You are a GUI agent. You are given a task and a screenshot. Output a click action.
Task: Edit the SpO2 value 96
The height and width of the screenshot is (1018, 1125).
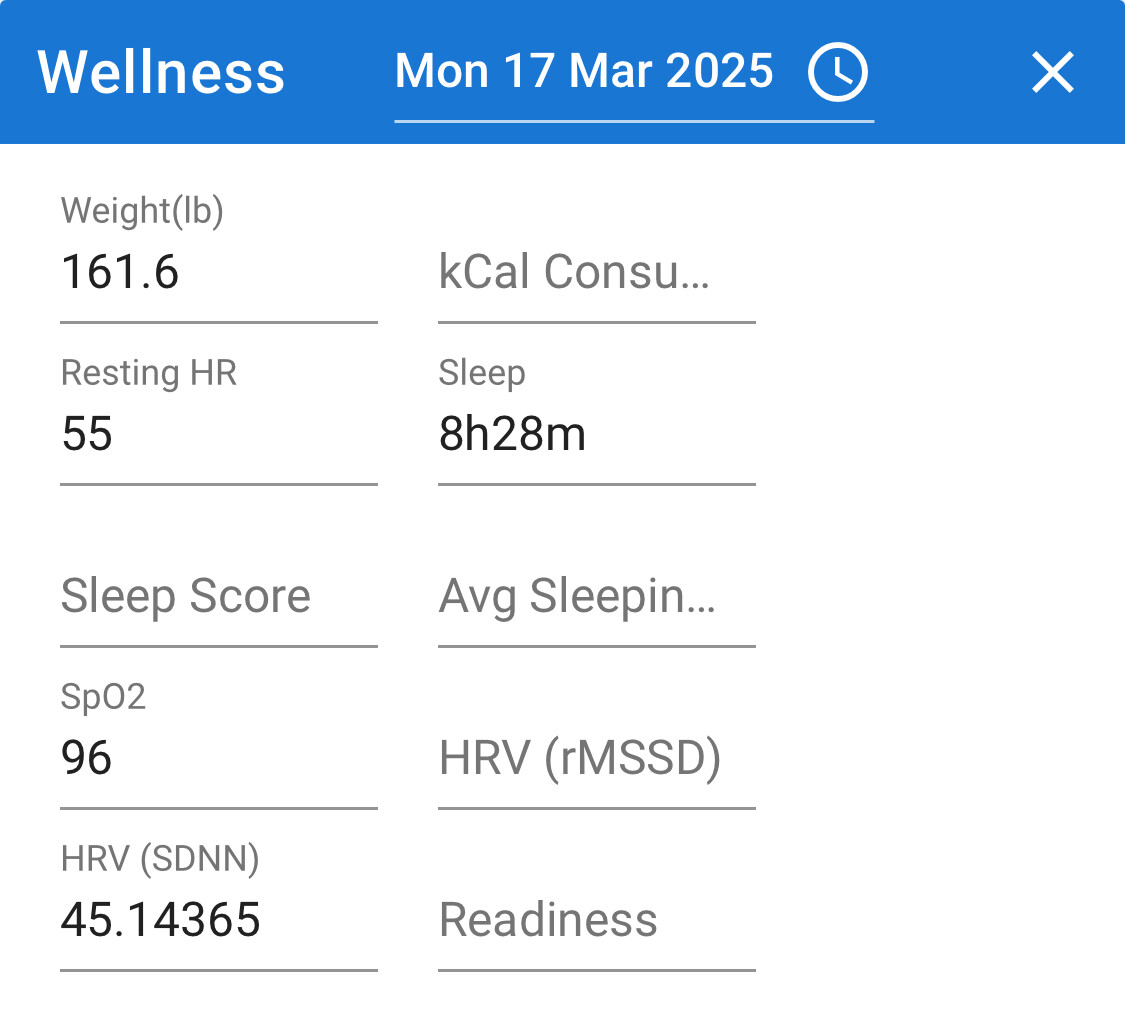coord(219,758)
